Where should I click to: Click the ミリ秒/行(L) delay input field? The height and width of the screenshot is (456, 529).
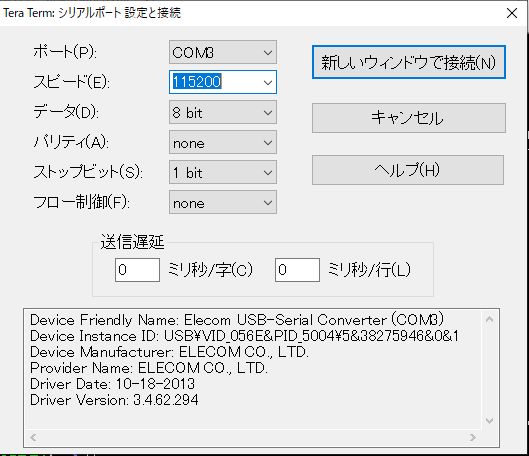[297, 270]
